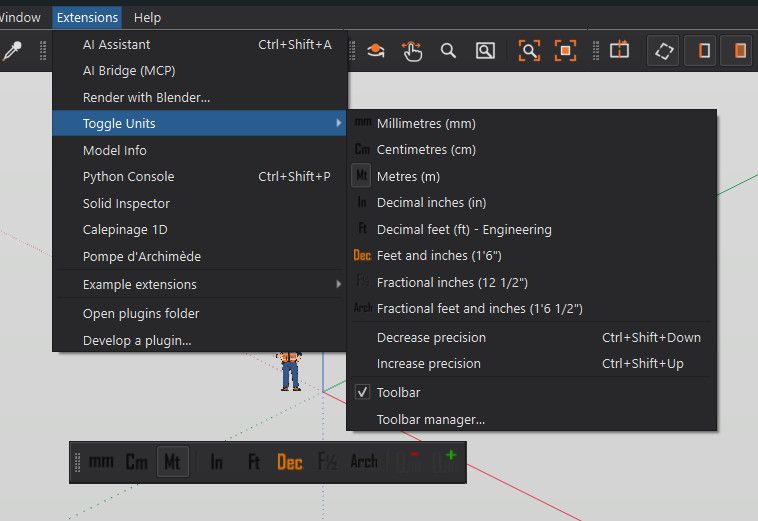Select Open plugins folder entry
Viewport: 758px width, 521px height.
click(200, 313)
